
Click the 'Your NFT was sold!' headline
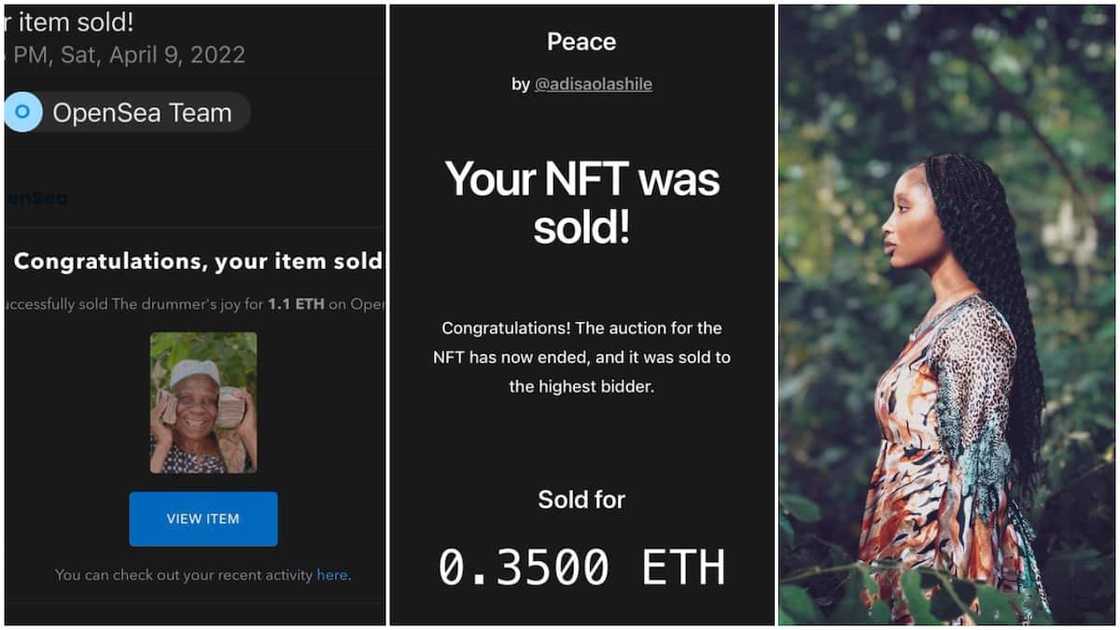pyautogui.click(x=581, y=202)
